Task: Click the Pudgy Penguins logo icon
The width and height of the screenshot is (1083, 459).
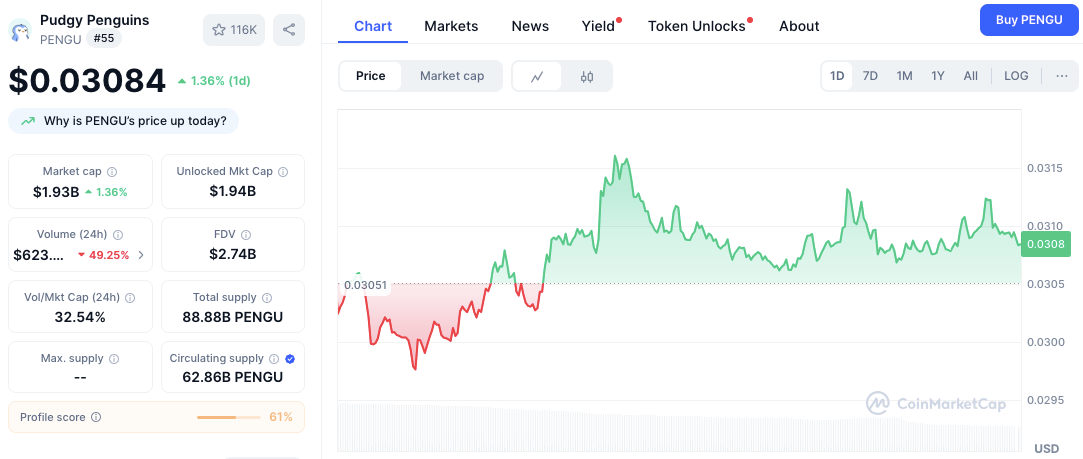Action: [x=21, y=30]
